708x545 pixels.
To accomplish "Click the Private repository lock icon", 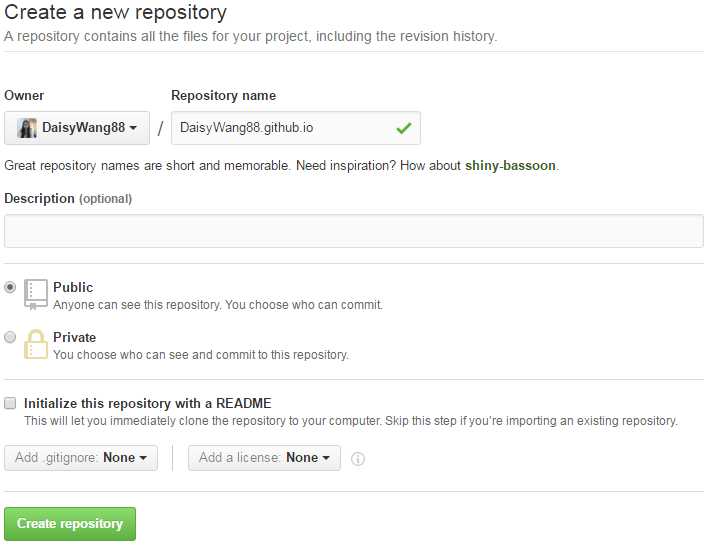I will [36, 345].
